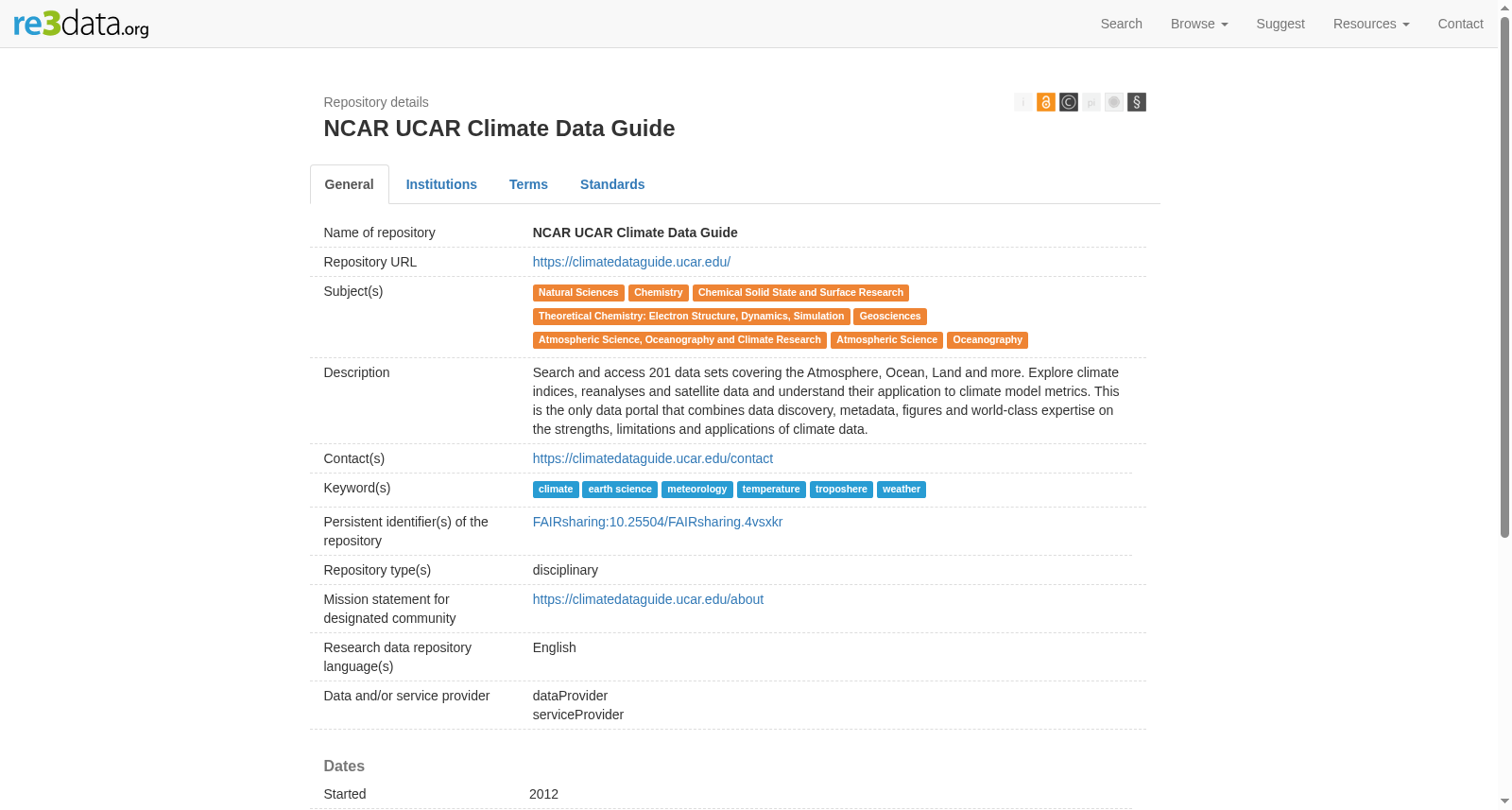Image resolution: width=1512 pixels, height=810 pixels.
Task: Click the 'serviceProvider' value
Action: (578, 715)
